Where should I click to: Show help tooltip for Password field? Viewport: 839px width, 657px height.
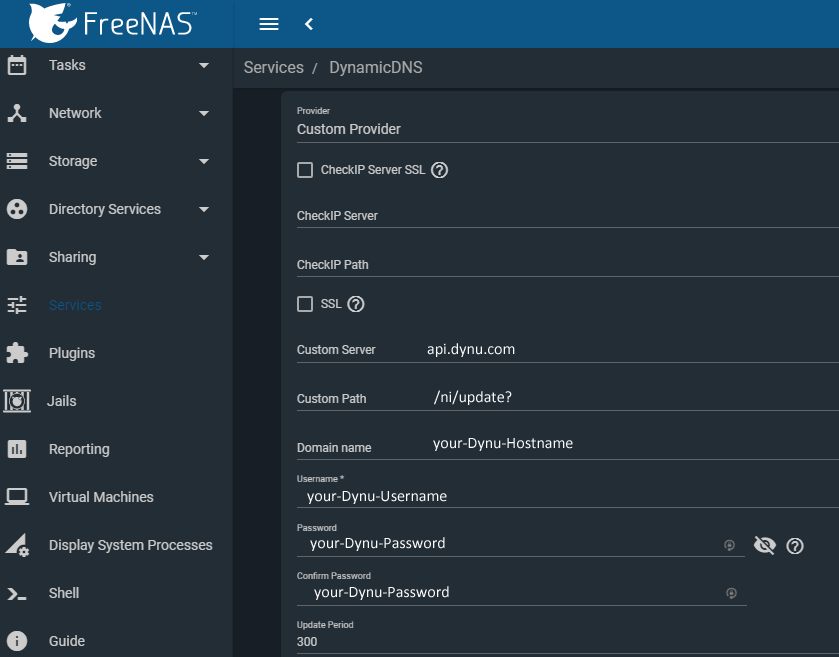click(x=795, y=546)
